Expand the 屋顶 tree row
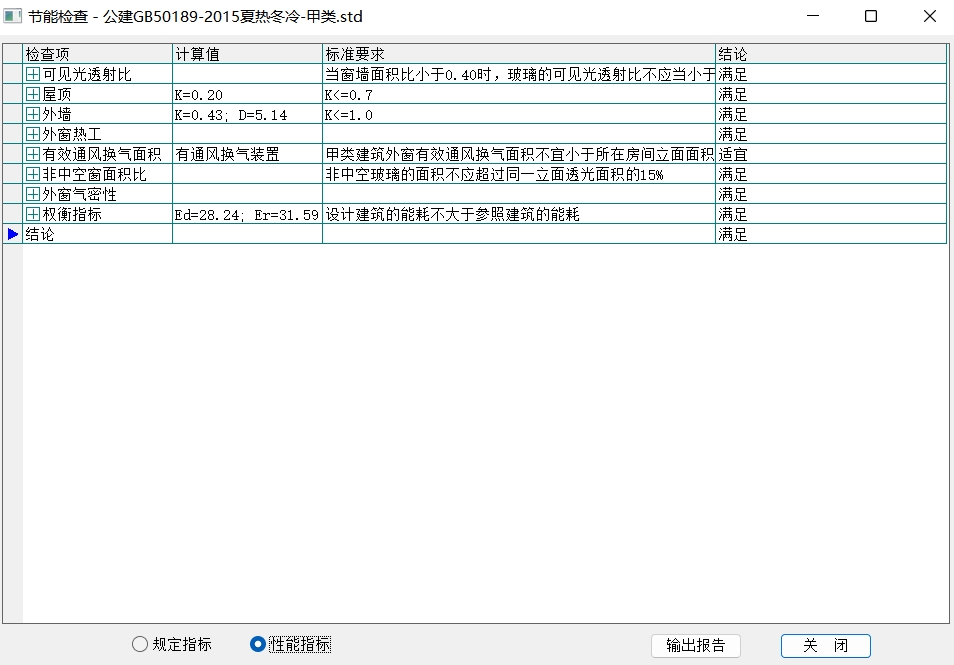The height and width of the screenshot is (665, 954). tap(33, 94)
